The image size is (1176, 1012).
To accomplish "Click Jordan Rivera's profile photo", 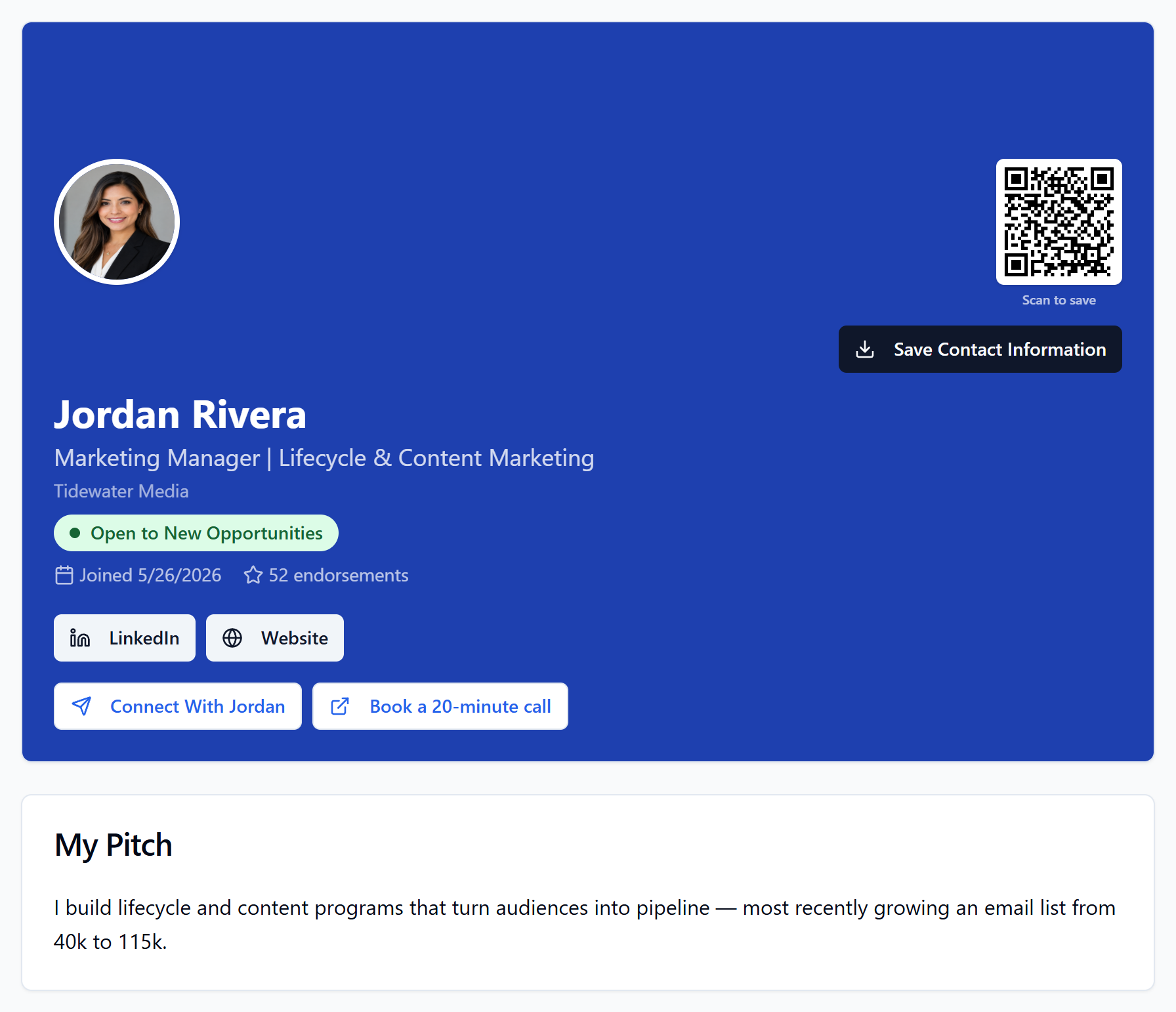I will coord(117,222).
